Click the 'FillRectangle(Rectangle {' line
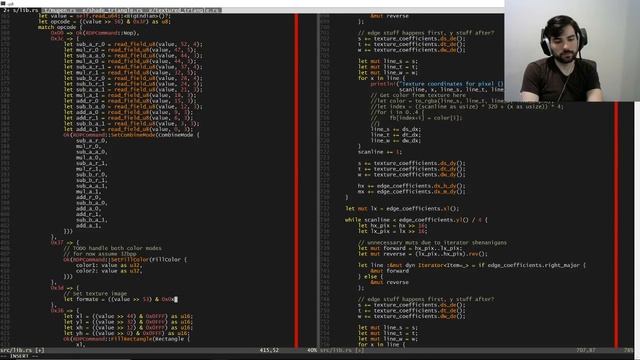This screenshot has width=640, height=360. click(x=127, y=339)
